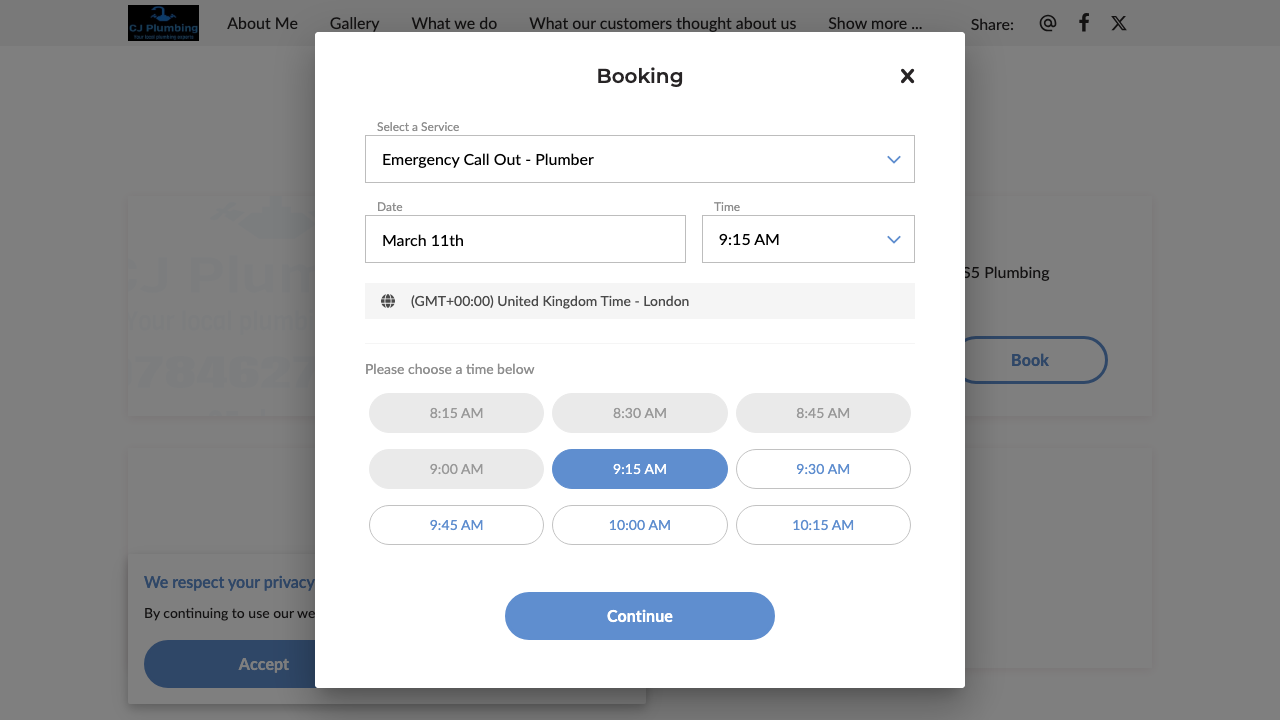The height and width of the screenshot is (720, 1280).
Task: Close the Booking dialog with the X
Action: click(907, 76)
